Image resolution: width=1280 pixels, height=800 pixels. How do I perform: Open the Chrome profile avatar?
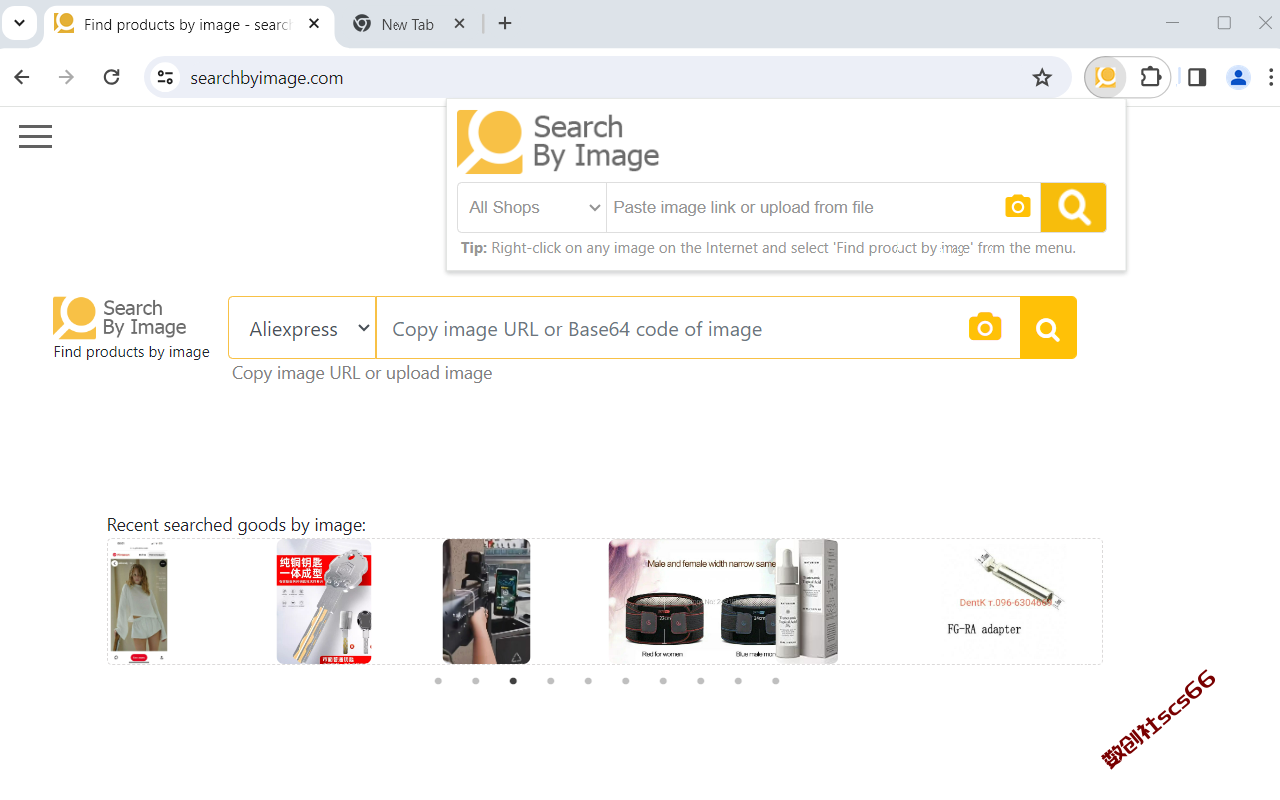1238,77
